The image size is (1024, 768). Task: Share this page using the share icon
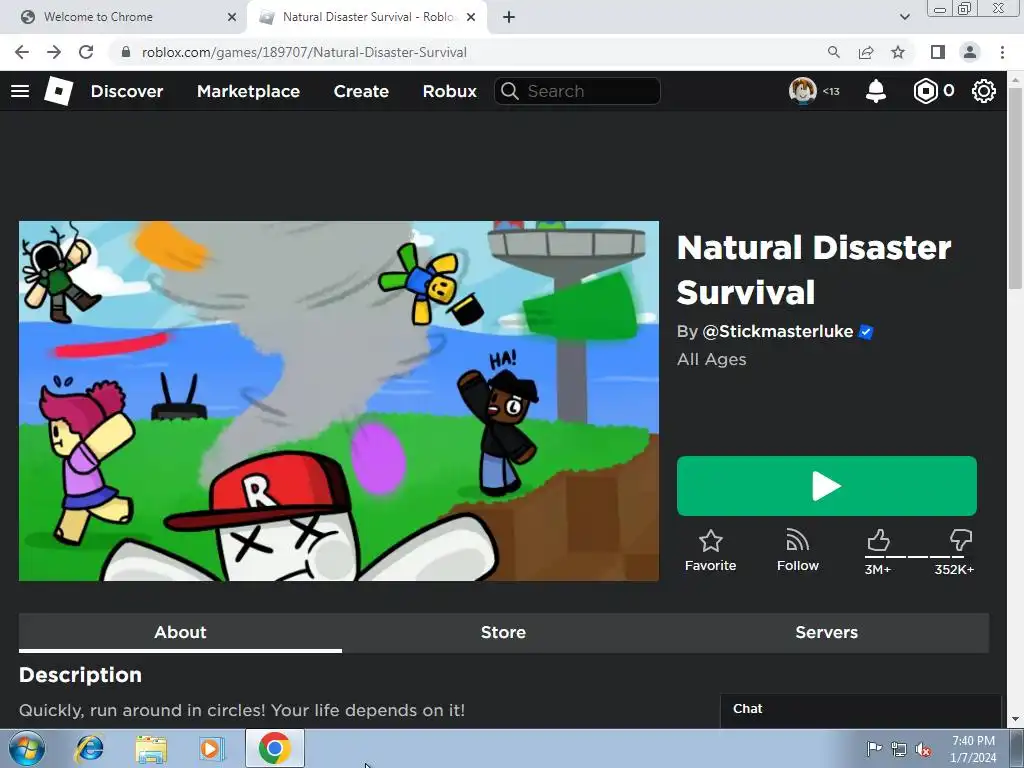pyautogui.click(x=866, y=52)
